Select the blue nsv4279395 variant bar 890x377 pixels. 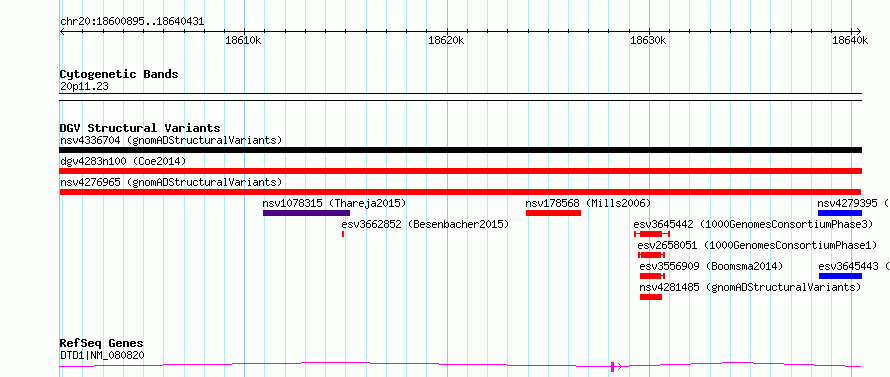point(839,213)
